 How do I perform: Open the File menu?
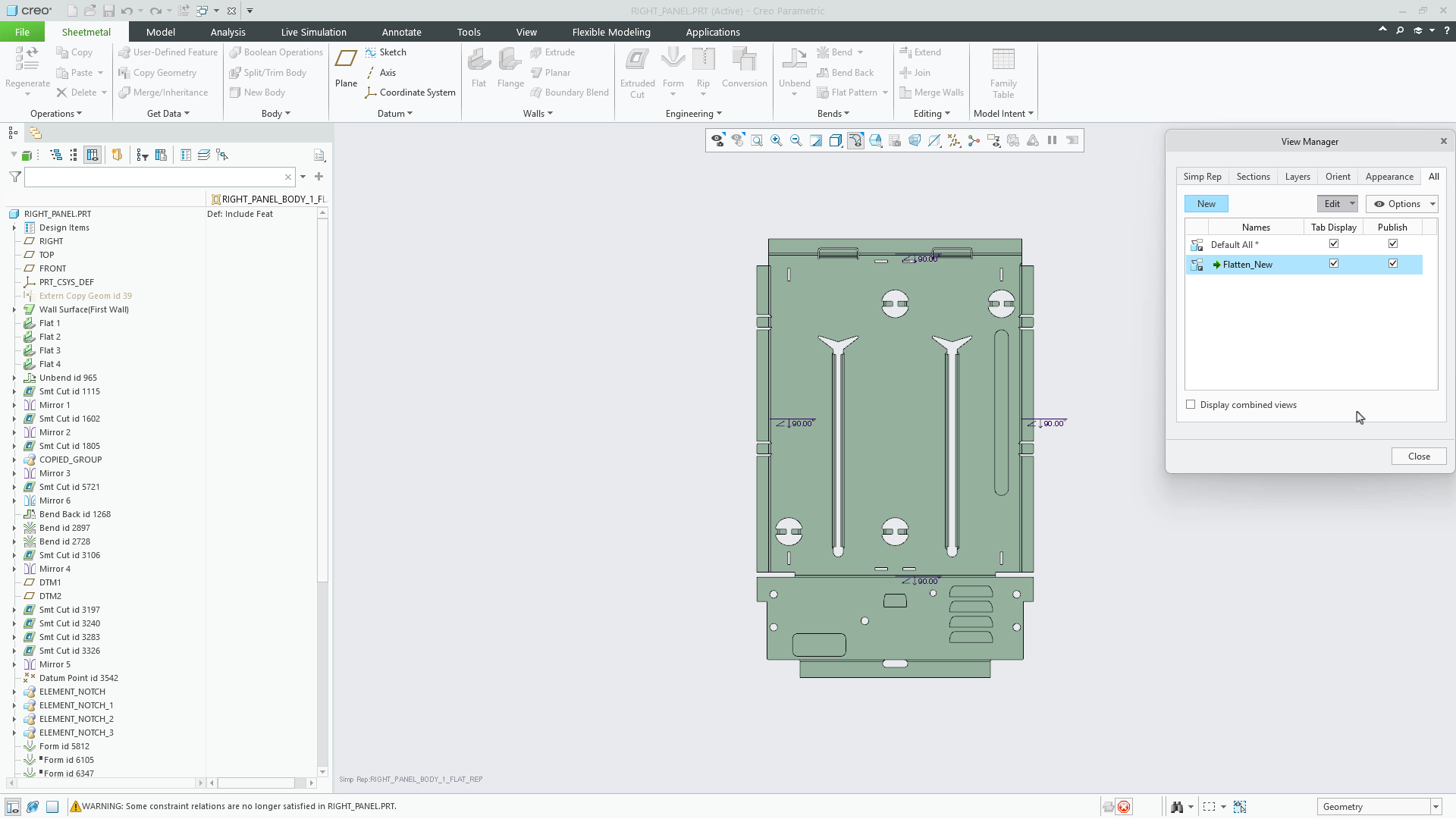pyautogui.click(x=22, y=32)
